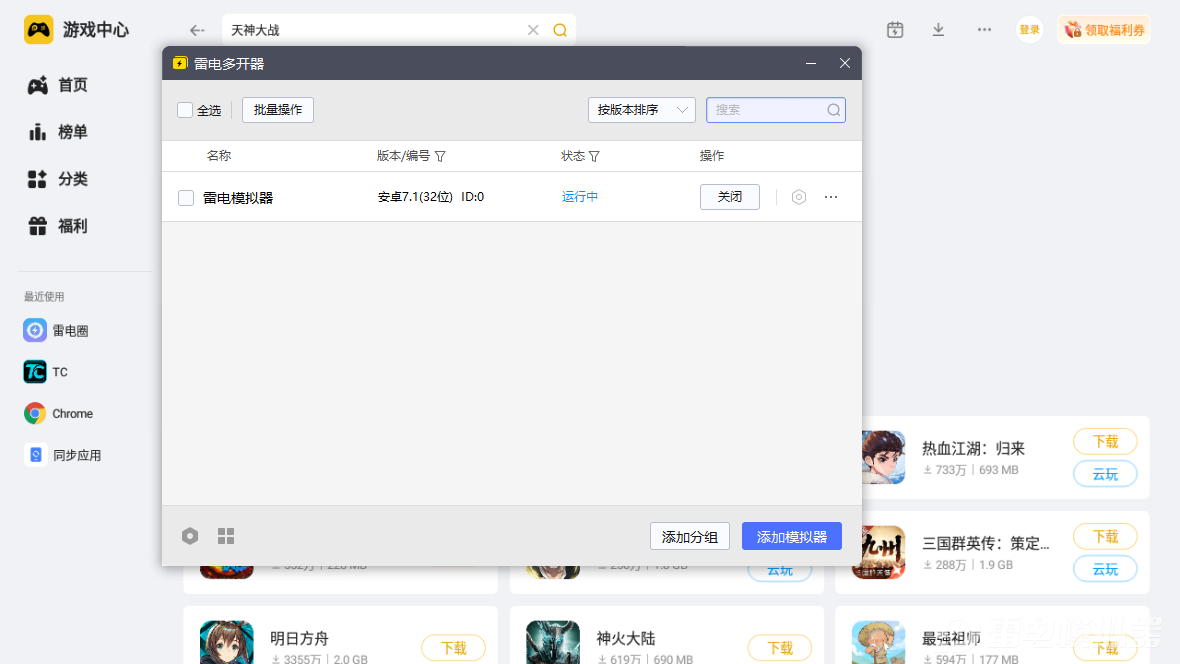Viewport: 1180px width, 664px height.
Task: Open the three-dot more options in emulator row
Action: pyautogui.click(x=831, y=197)
